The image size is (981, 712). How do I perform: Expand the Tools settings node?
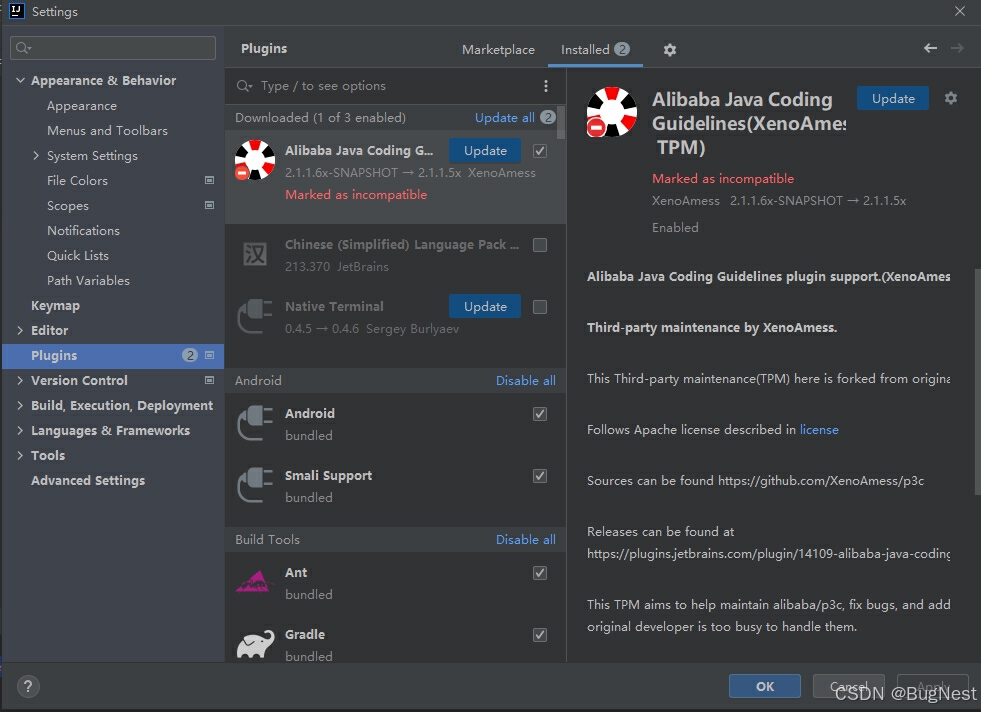[20, 455]
